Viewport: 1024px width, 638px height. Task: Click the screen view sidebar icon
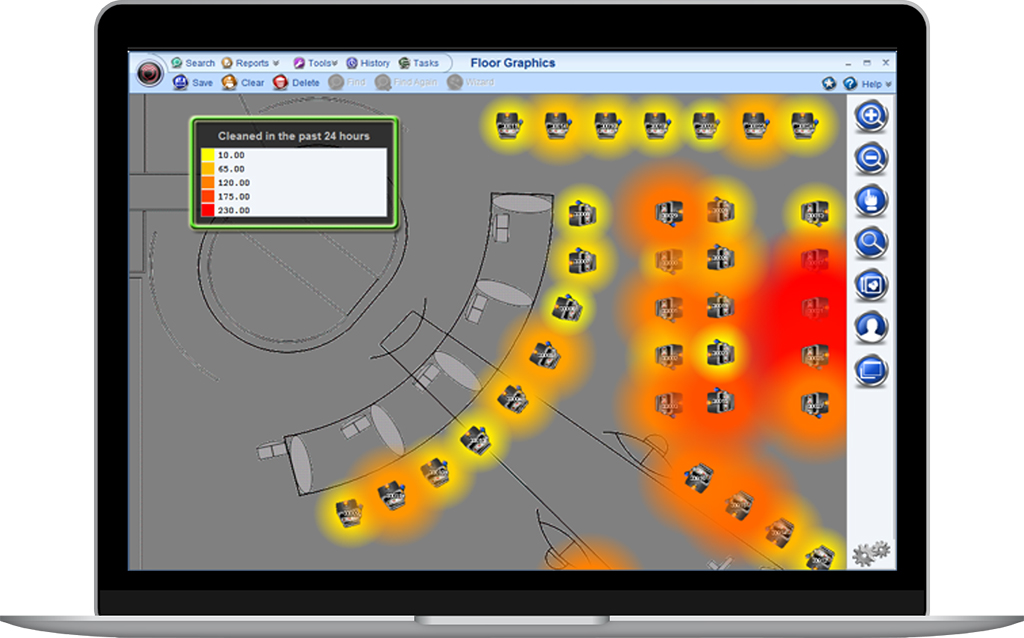871,370
